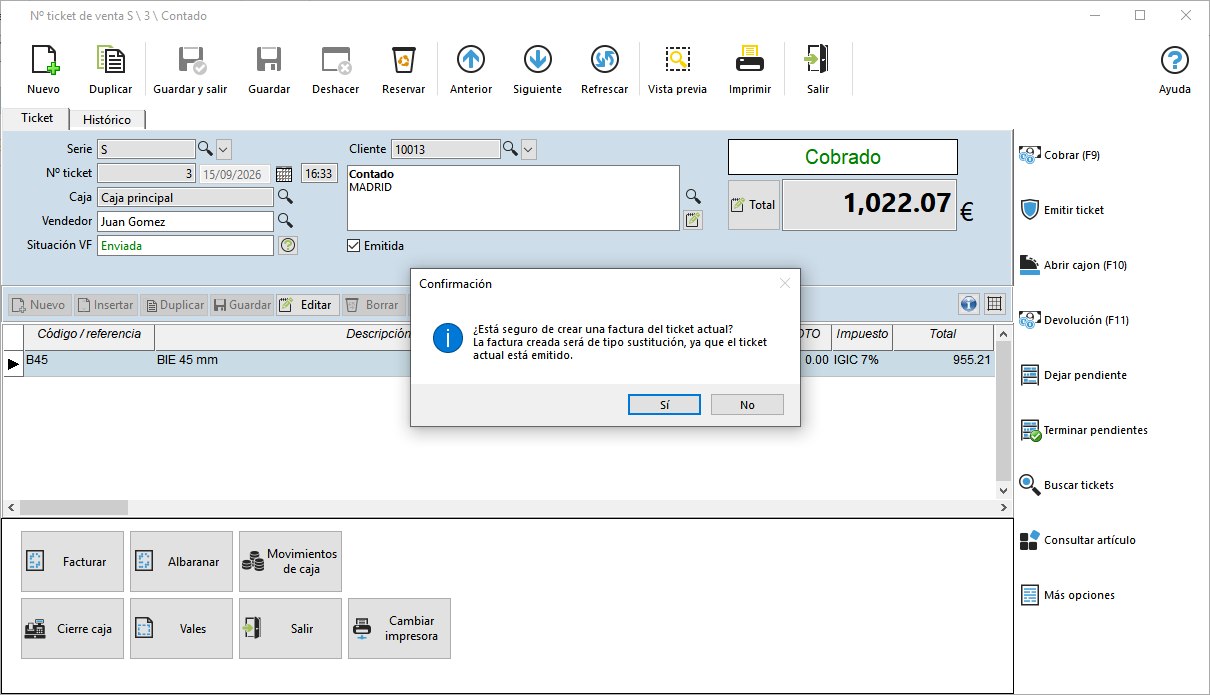
Task: Click the horizontal scrollbar thumb under the table
Action: pyautogui.click(x=74, y=507)
